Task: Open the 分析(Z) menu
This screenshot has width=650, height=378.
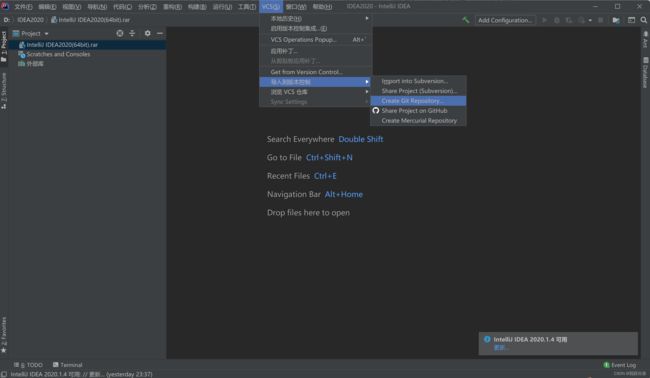Action: pos(147,7)
